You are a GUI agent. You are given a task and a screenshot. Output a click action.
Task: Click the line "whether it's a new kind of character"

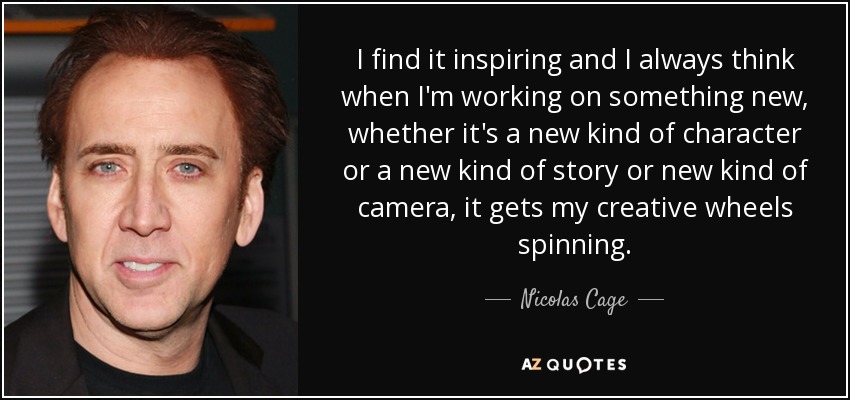click(574, 134)
